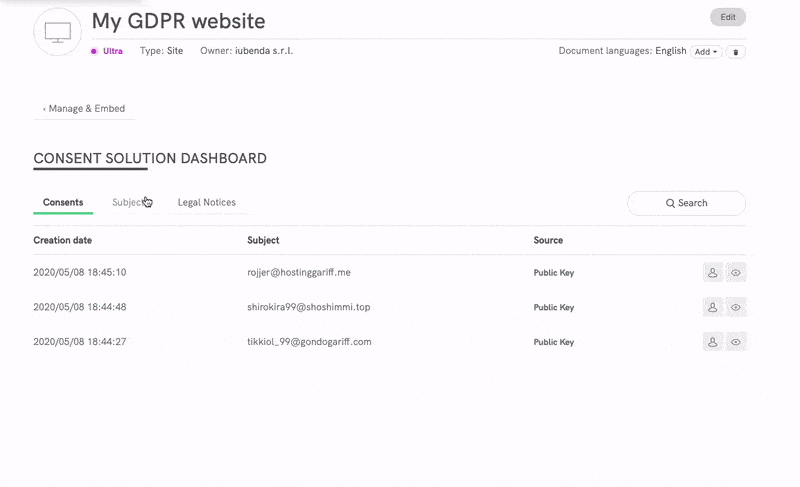
Task: Click the Creation date column header
Action: [63, 240]
